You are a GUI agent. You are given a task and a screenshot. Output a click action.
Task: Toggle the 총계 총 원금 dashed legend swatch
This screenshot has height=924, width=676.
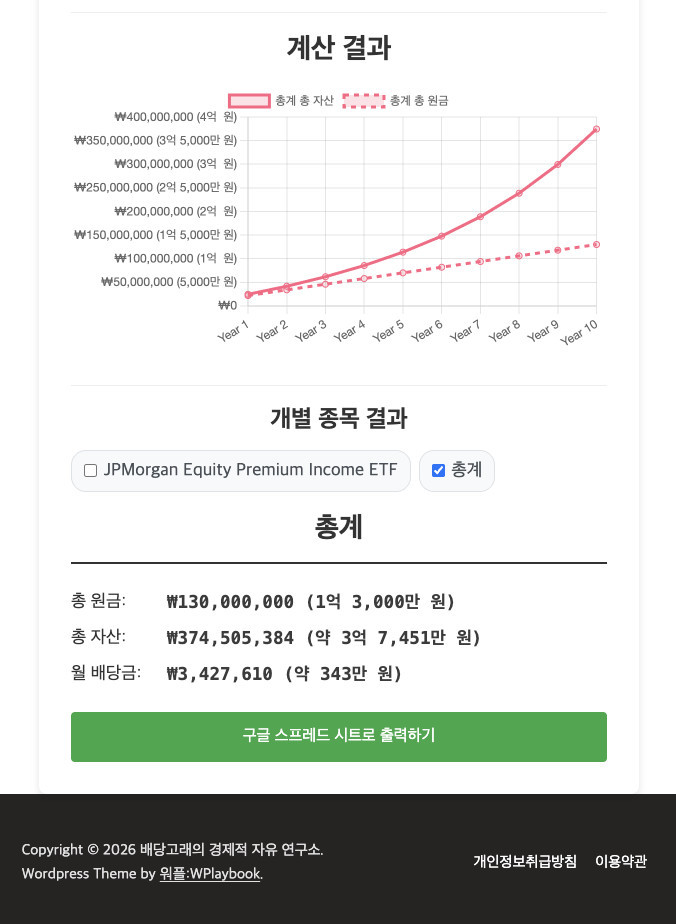pos(363,101)
